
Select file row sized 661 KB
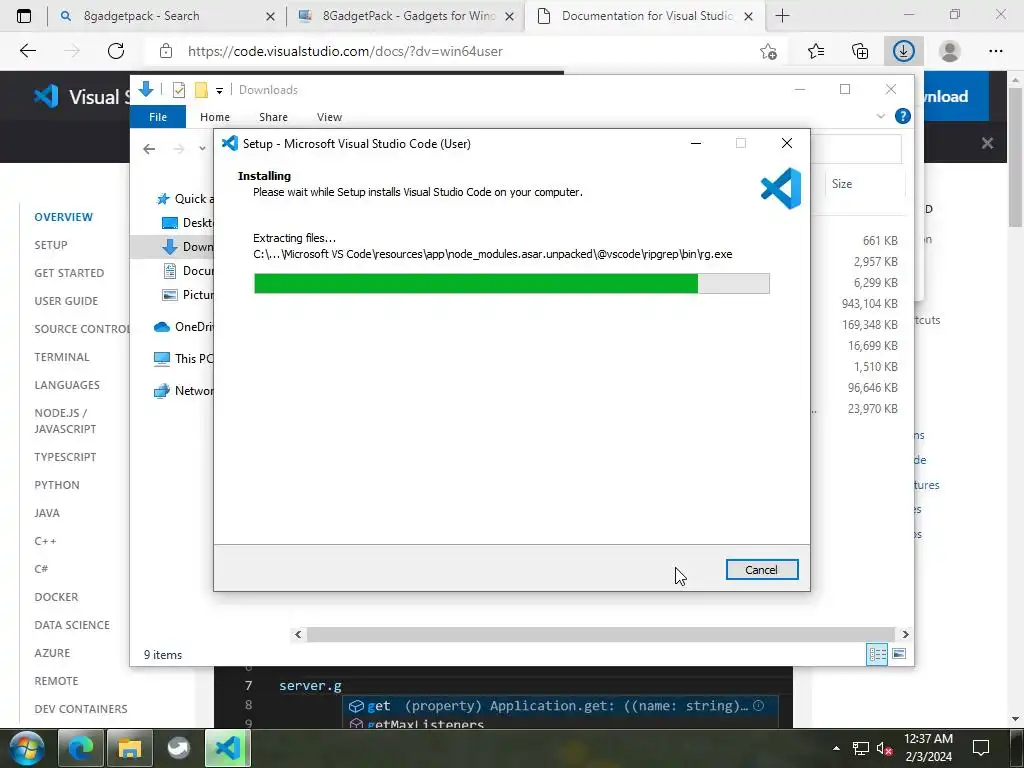pos(880,240)
